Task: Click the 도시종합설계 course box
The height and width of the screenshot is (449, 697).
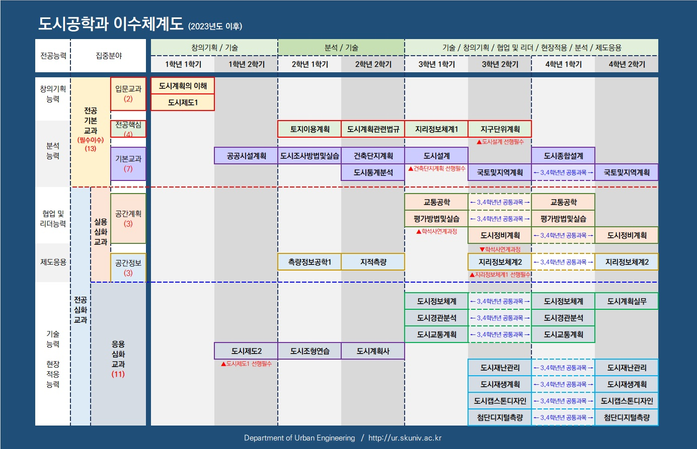Action: pyautogui.click(x=563, y=156)
